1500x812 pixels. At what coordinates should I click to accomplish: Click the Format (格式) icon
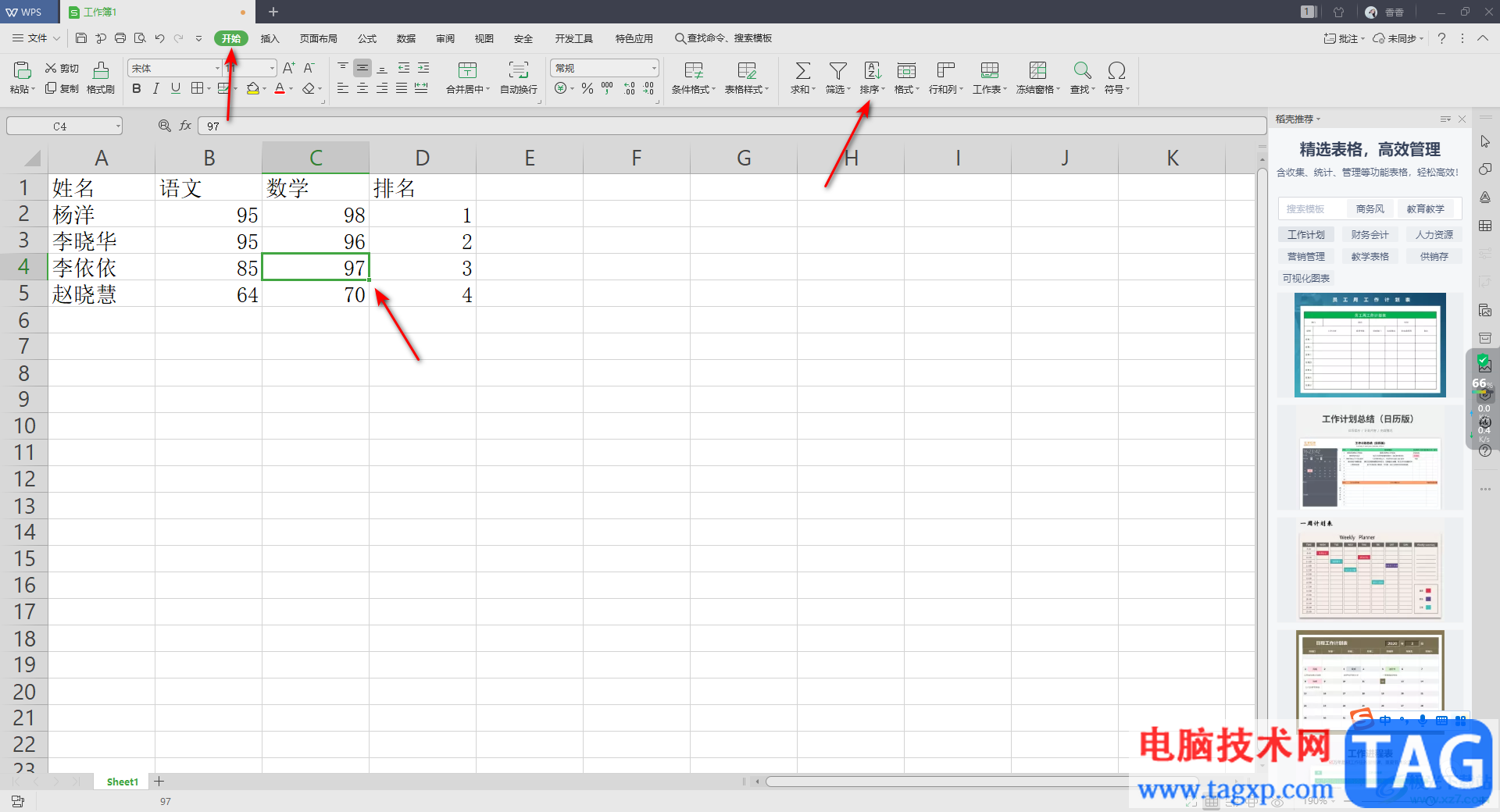click(x=906, y=71)
